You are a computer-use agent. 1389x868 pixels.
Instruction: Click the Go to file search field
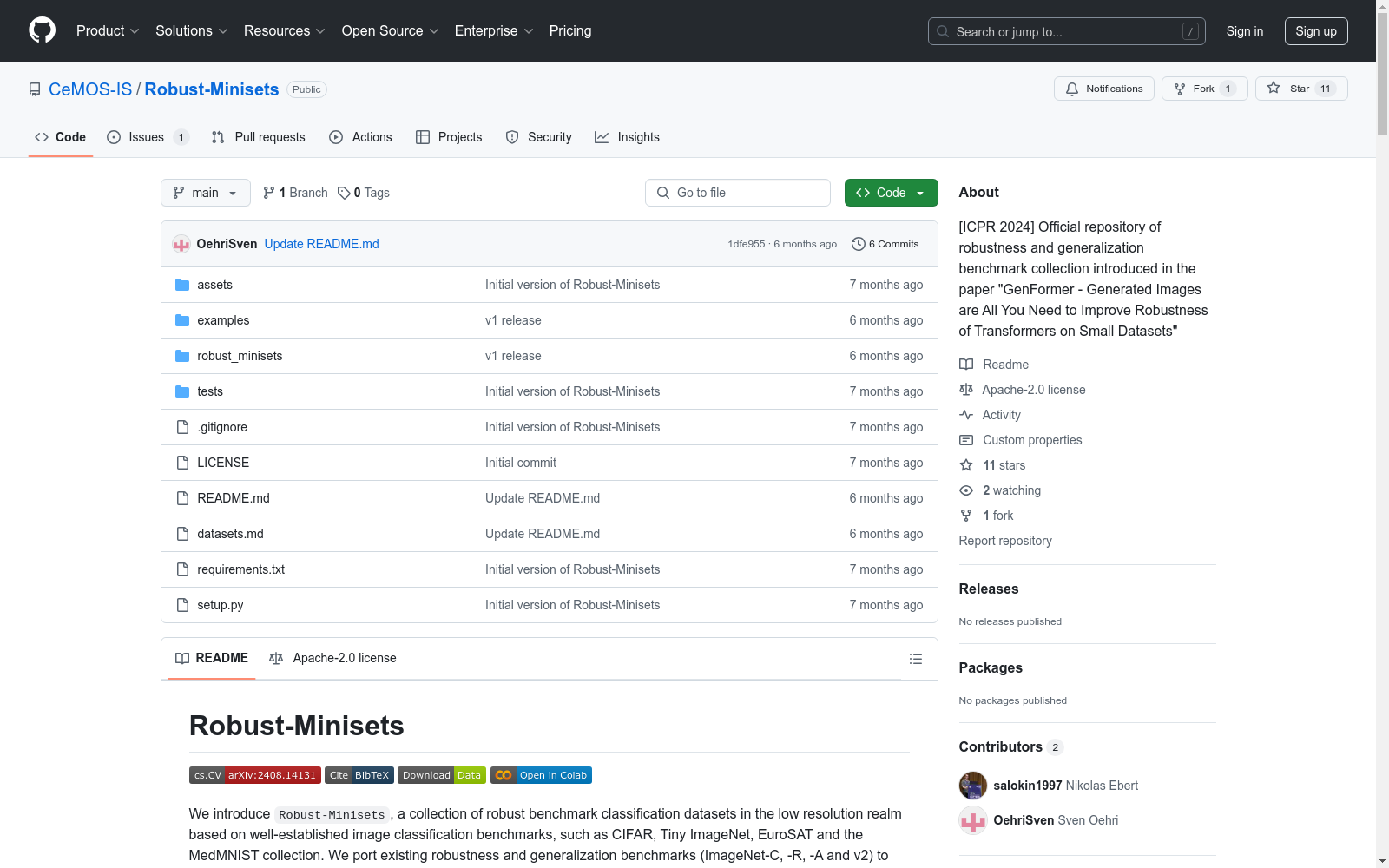(738, 193)
